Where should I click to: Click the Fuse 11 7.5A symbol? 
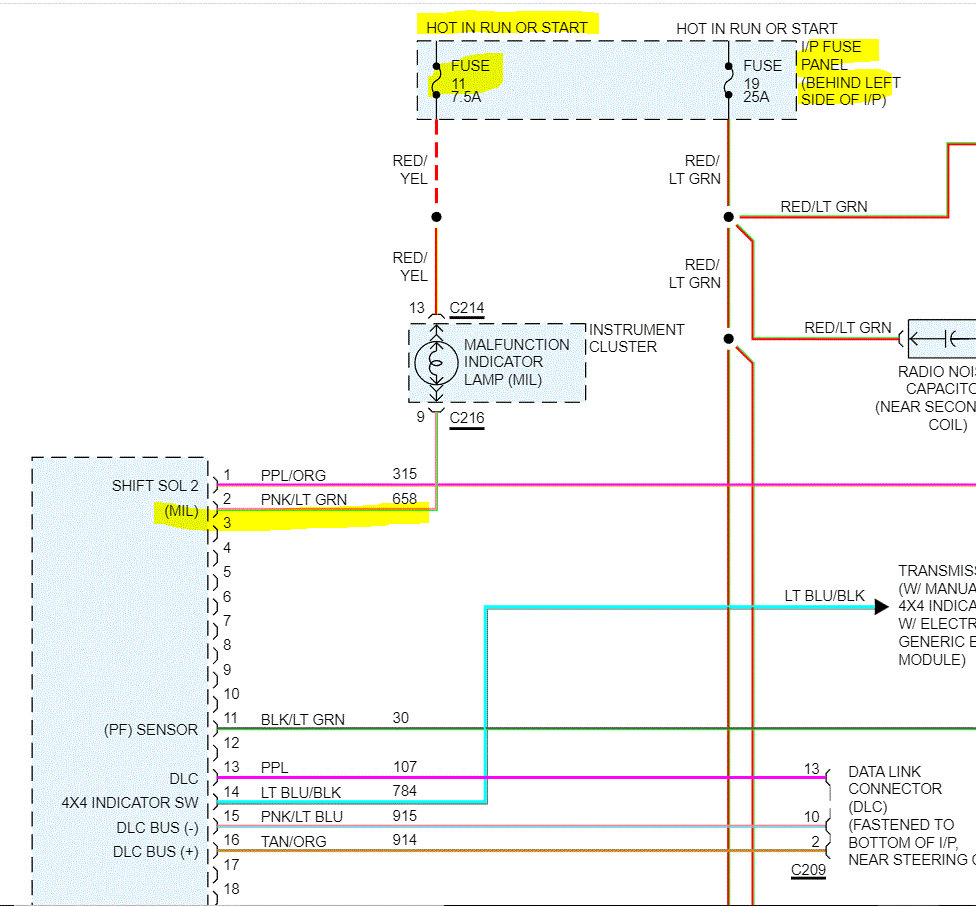pos(436,80)
